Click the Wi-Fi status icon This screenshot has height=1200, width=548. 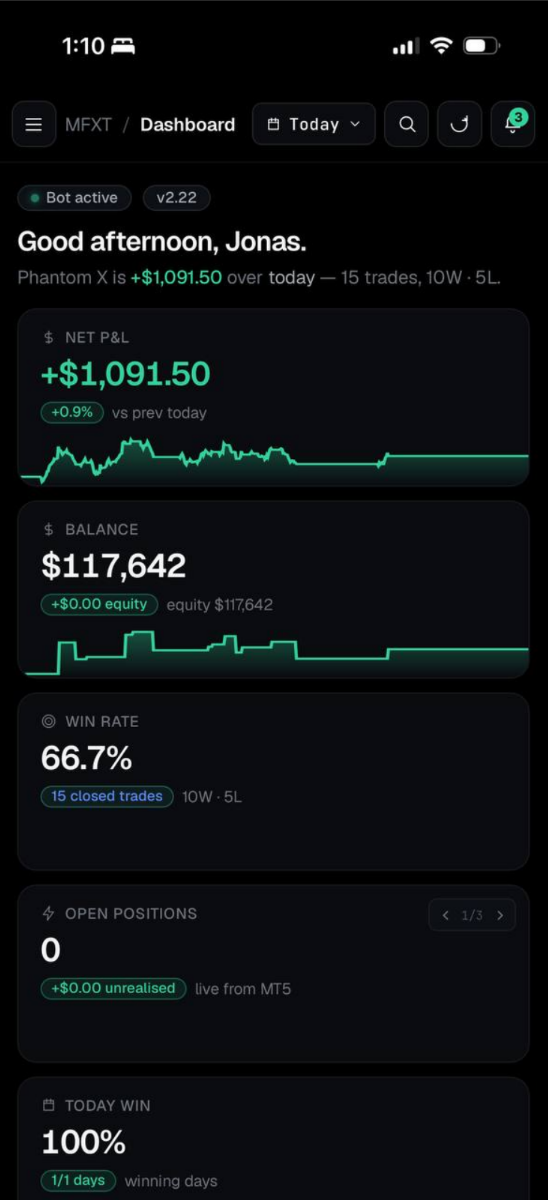[440, 46]
